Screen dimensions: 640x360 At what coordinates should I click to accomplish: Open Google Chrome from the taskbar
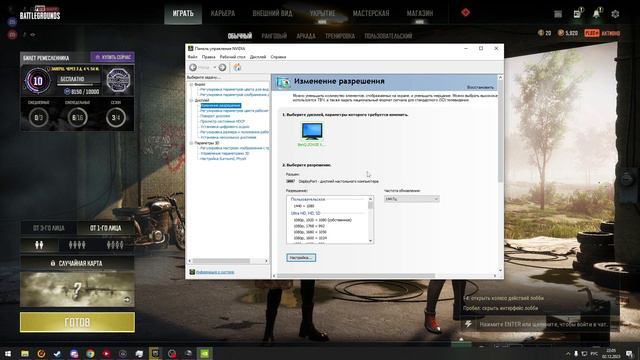pos(90,353)
